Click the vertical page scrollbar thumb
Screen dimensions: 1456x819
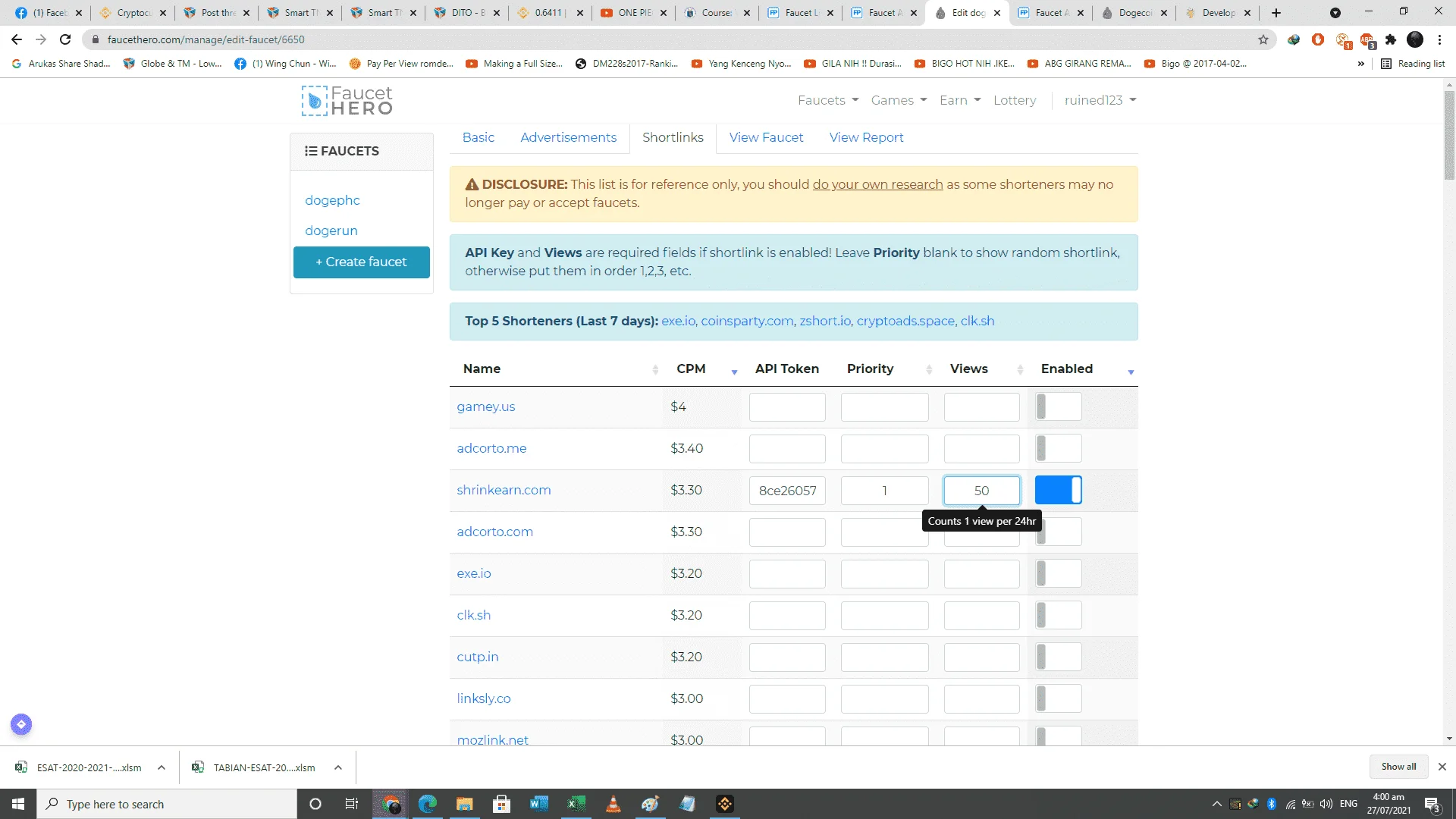[1449, 135]
